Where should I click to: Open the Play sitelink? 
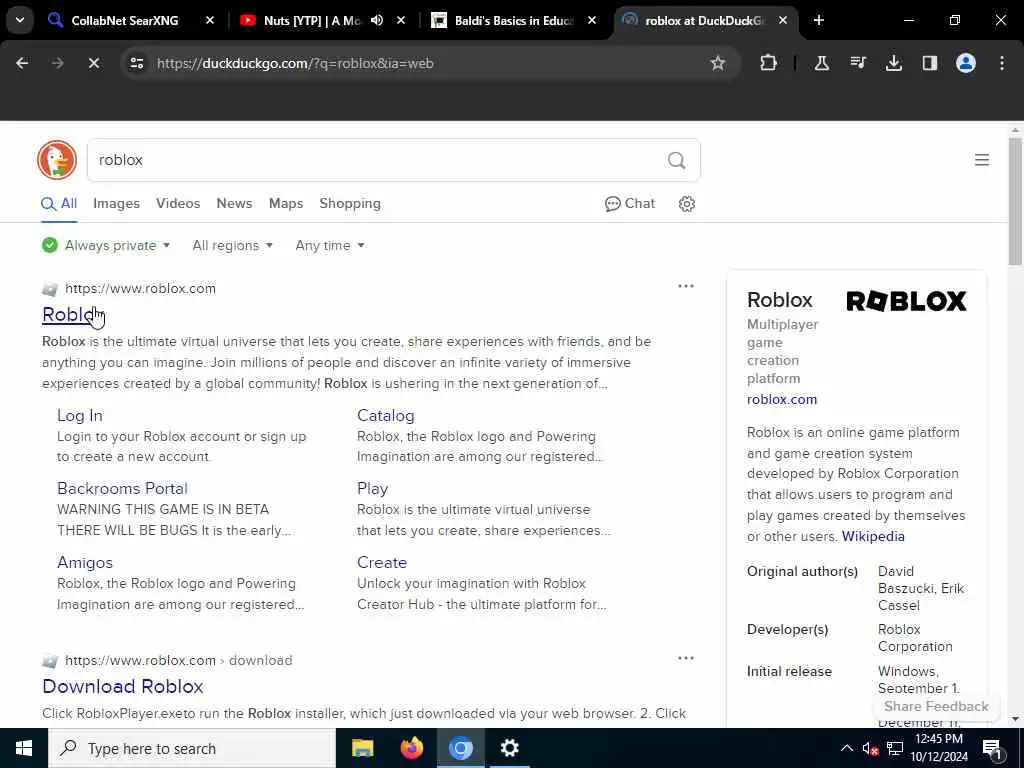click(372, 489)
